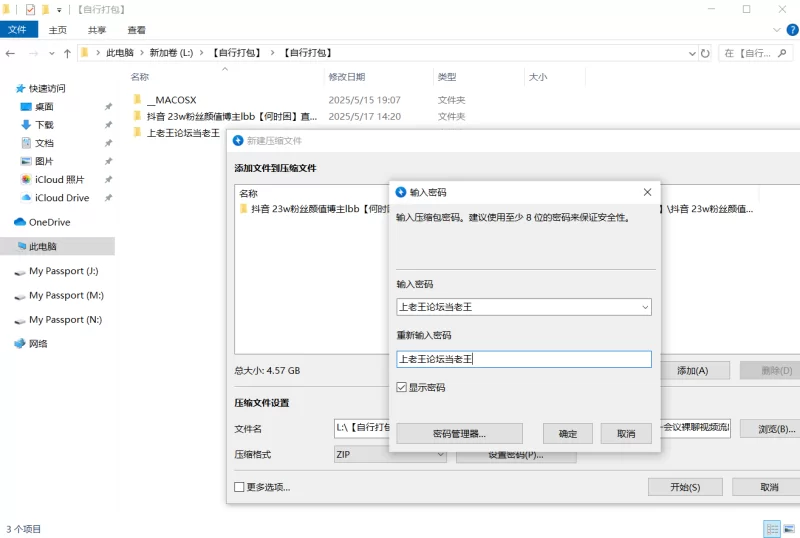
Task: Open OneDrive in navigation pane
Action: coord(49,222)
